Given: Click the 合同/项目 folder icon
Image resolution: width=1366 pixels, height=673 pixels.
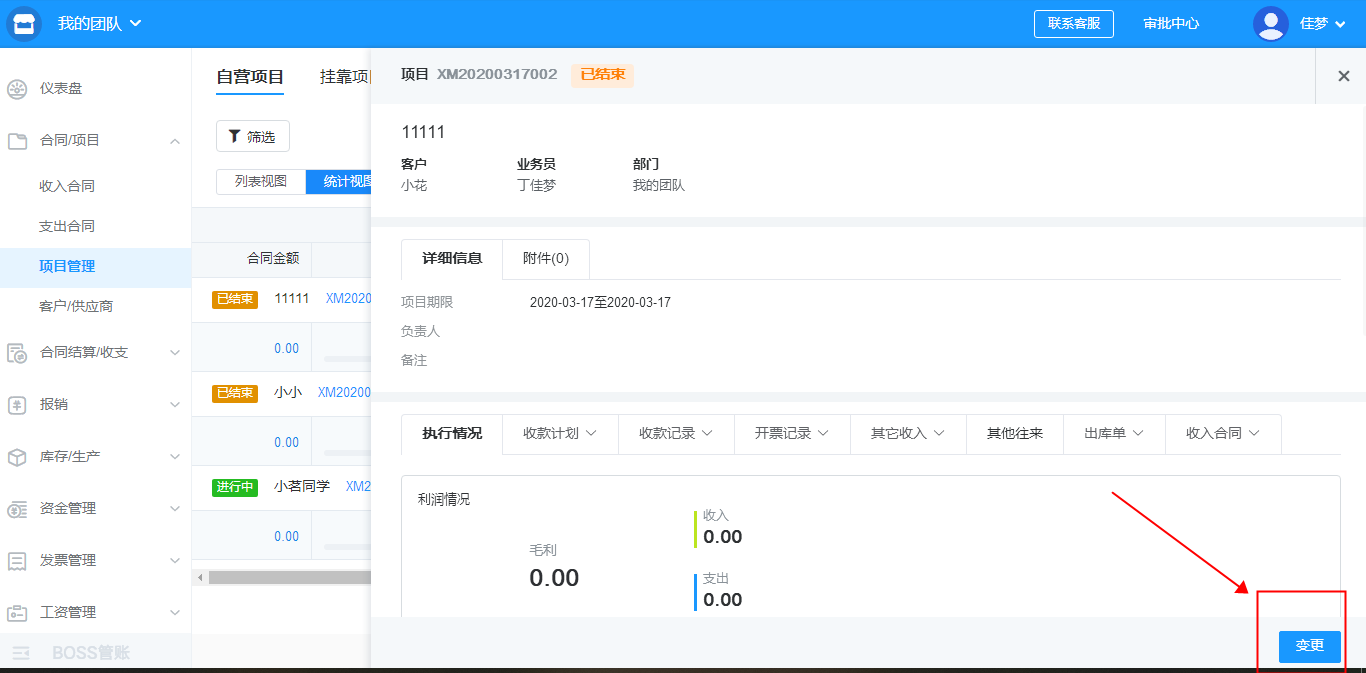Looking at the screenshot, I should [x=17, y=141].
